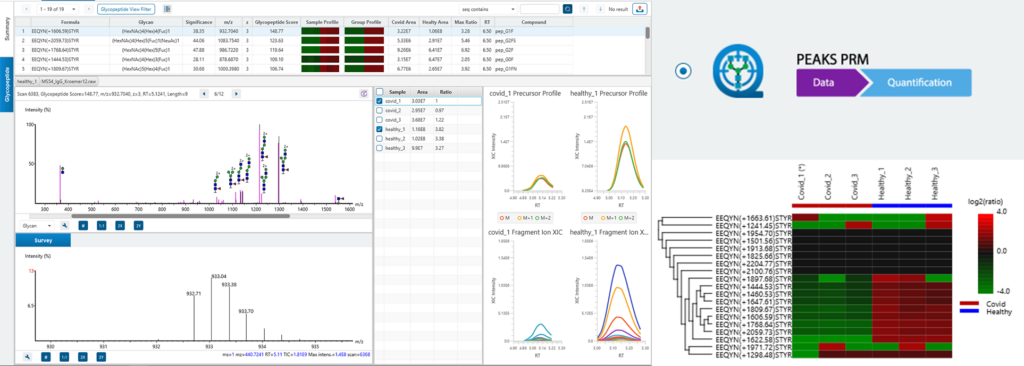Reset spectrum zoom with 1:1 button
Image resolution: width=1024 pixels, height=366 pixels.
click(101, 225)
